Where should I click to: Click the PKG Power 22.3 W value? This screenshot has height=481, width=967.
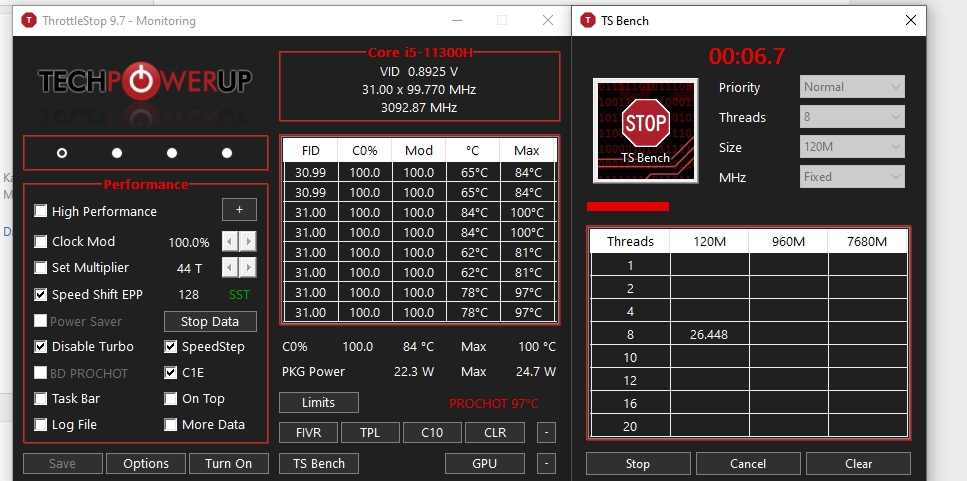pyautogui.click(x=414, y=372)
